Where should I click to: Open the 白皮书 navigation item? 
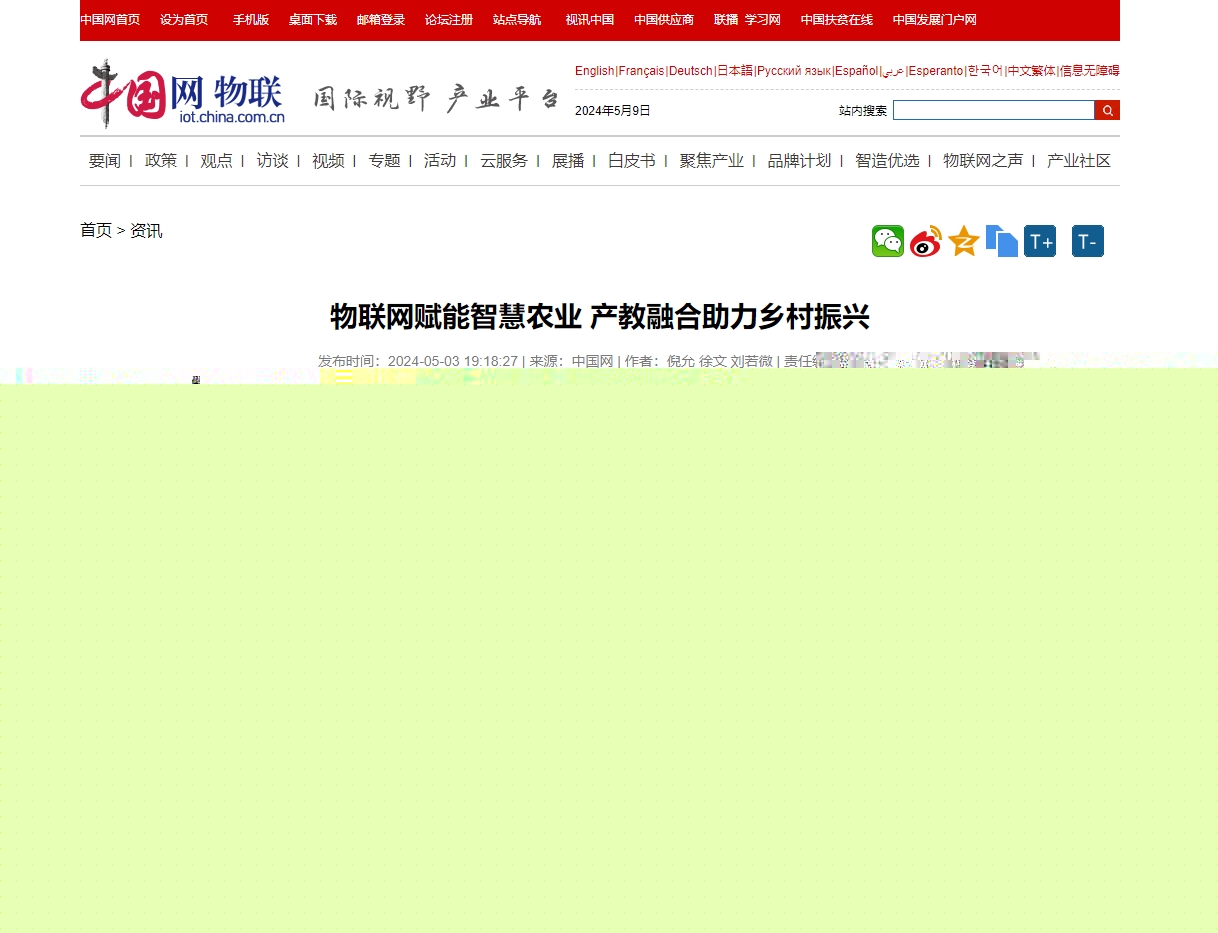[x=632, y=161]
